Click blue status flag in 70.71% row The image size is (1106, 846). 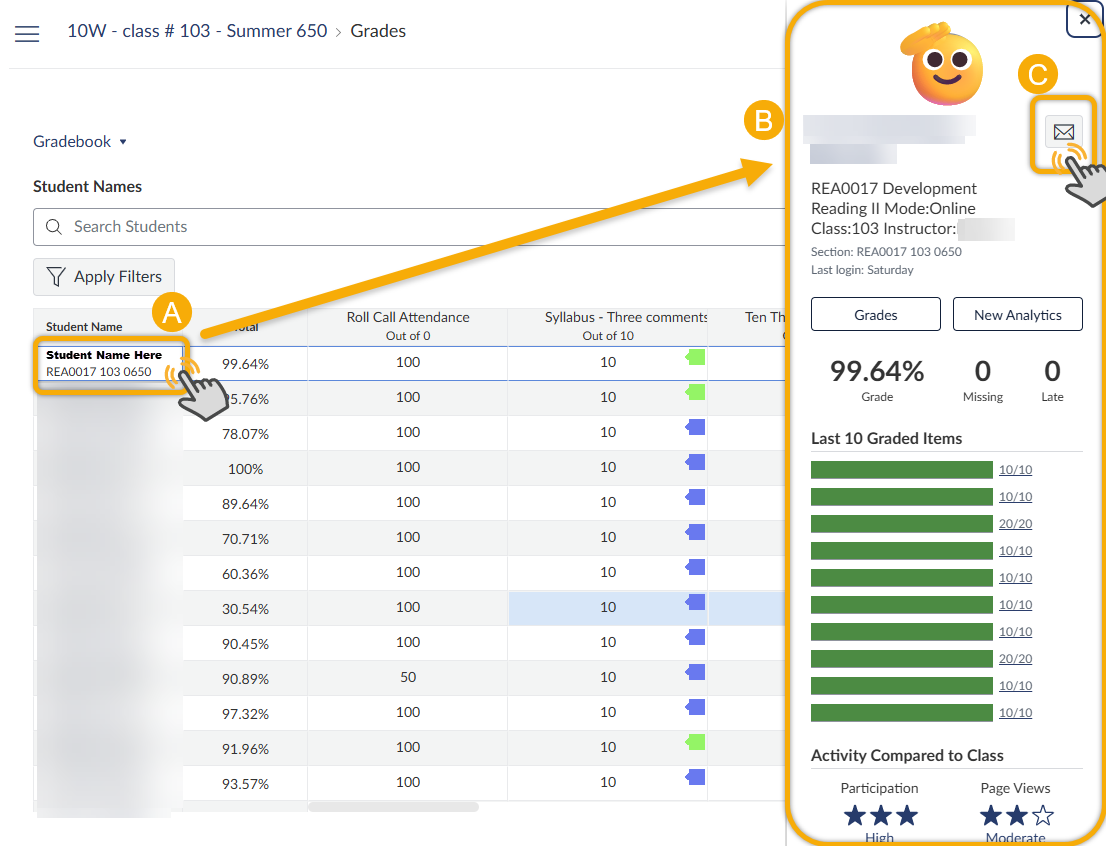tap(695, 532)
